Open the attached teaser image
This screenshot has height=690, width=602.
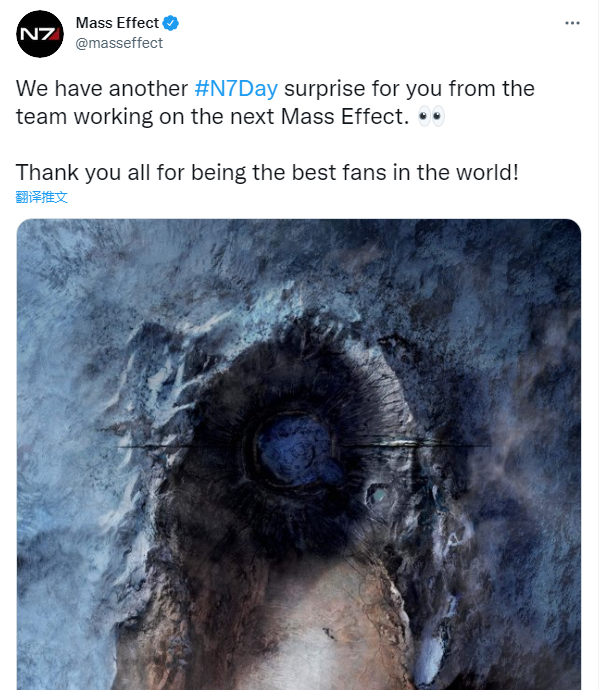[x=299, y=454]
